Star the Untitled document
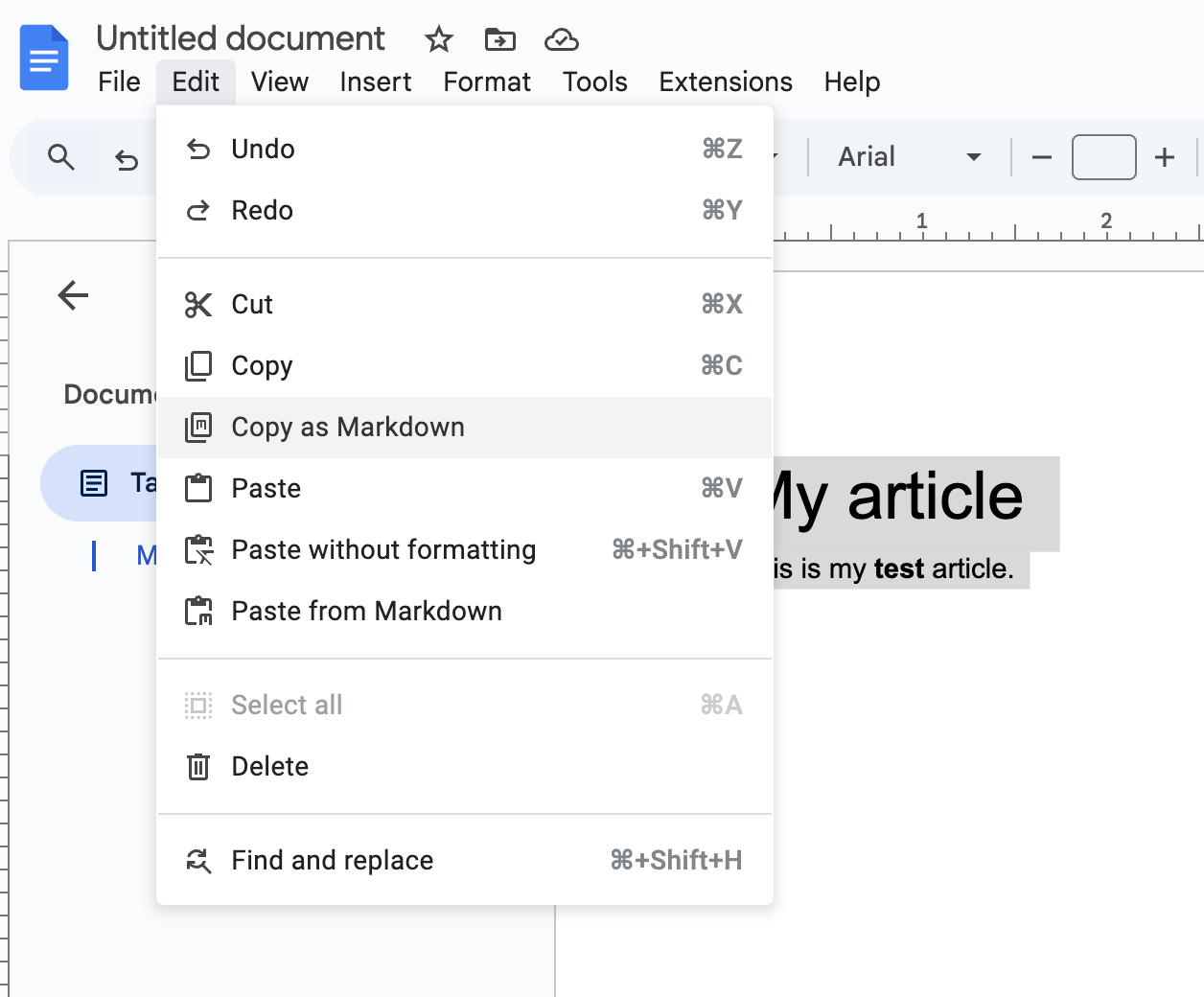The height and width of the screenshot is (997, 1204). 438,40
